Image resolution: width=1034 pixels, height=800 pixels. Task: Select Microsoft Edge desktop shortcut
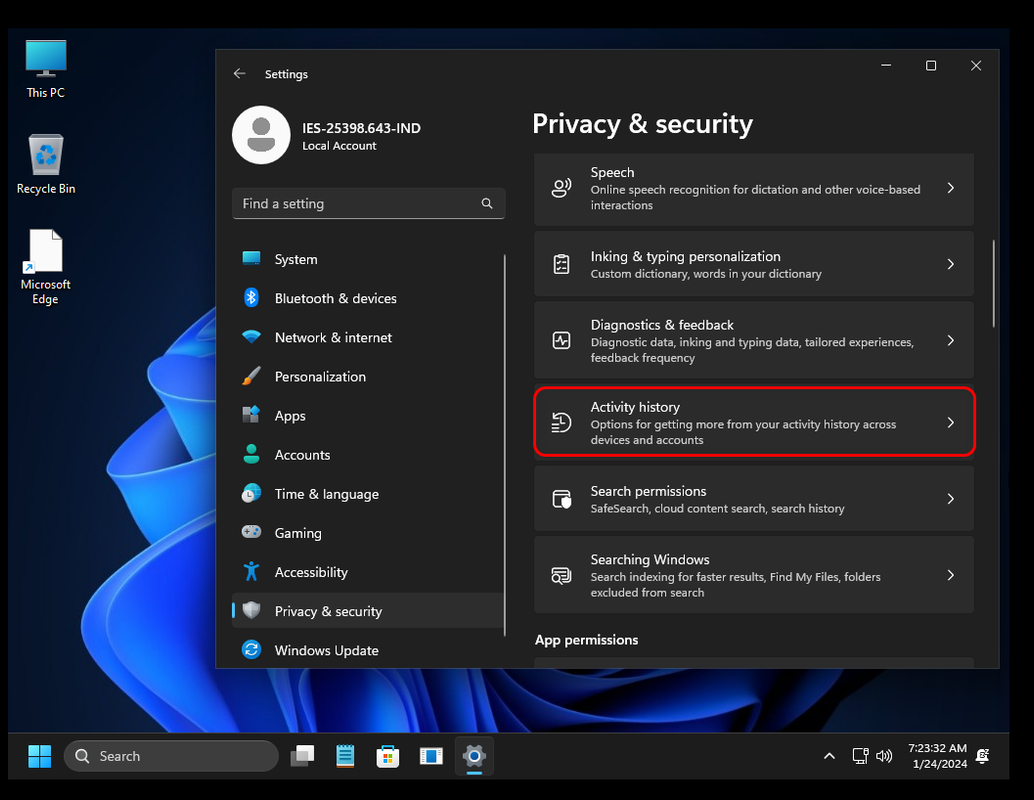click(x=46, y=267)
